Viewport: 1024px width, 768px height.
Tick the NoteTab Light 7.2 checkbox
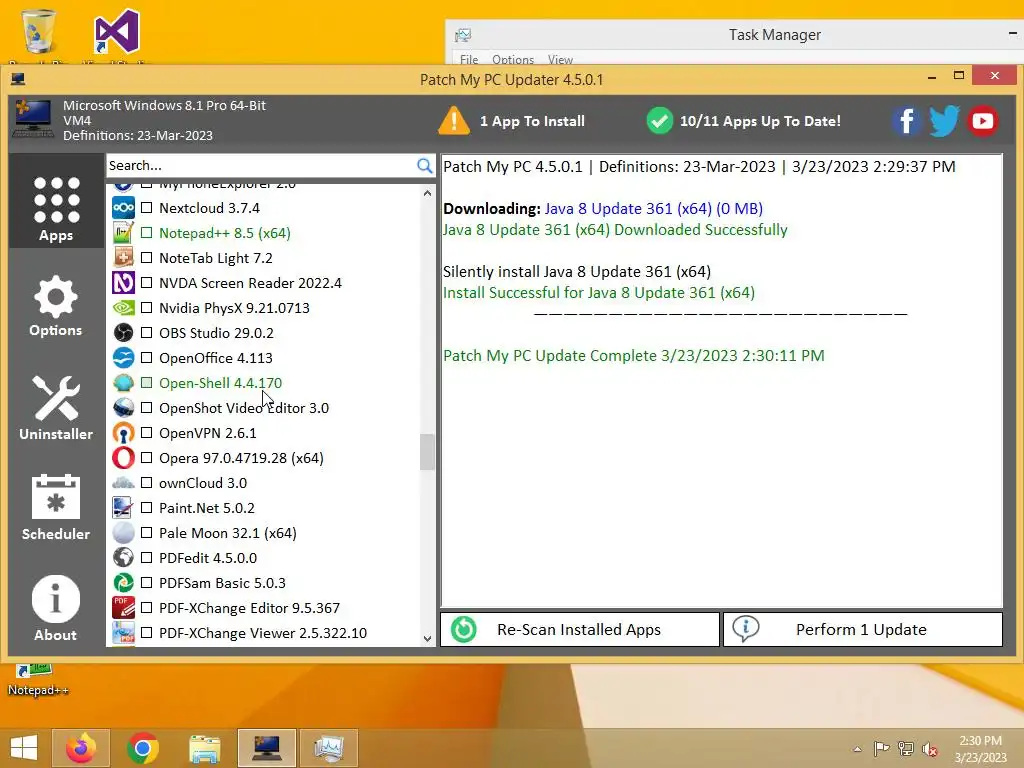[147, 258]
